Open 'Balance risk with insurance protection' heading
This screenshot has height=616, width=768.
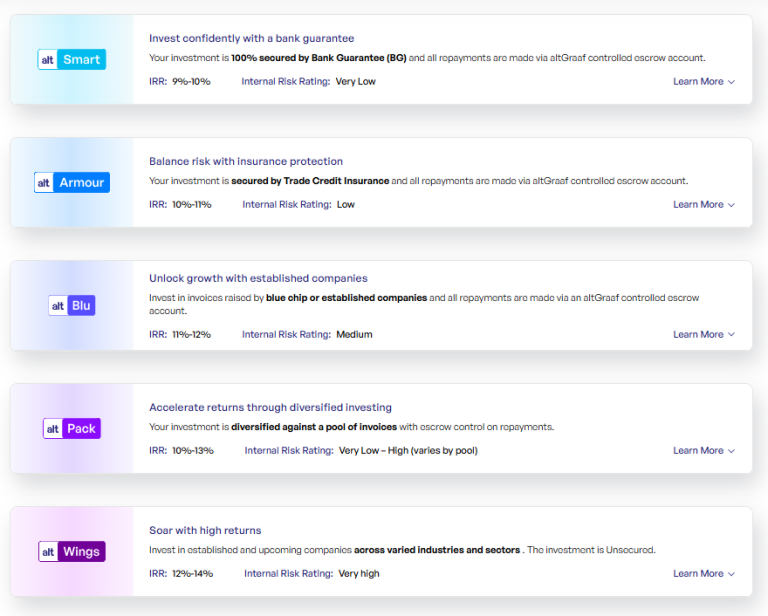(x=246, y=161)
